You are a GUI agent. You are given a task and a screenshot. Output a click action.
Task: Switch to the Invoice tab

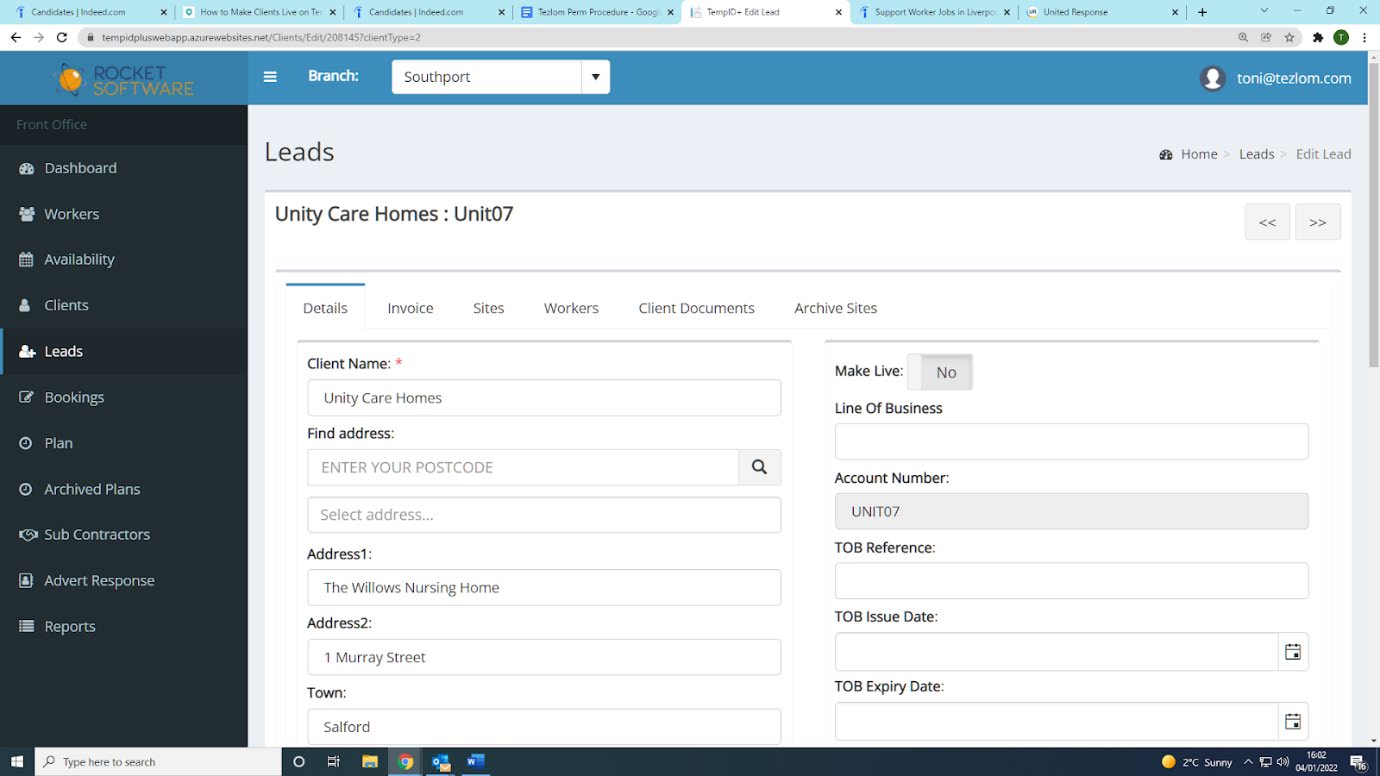pos(410,308)
